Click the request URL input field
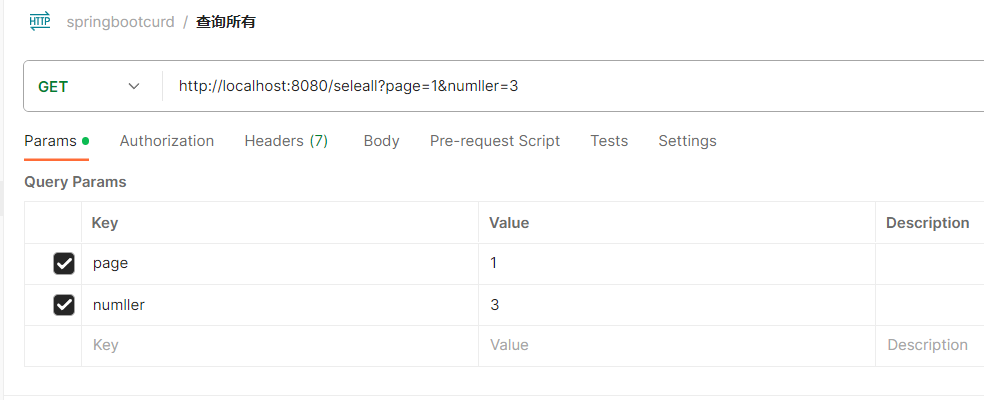The image size is (984, 400). [x=560, y=87]
